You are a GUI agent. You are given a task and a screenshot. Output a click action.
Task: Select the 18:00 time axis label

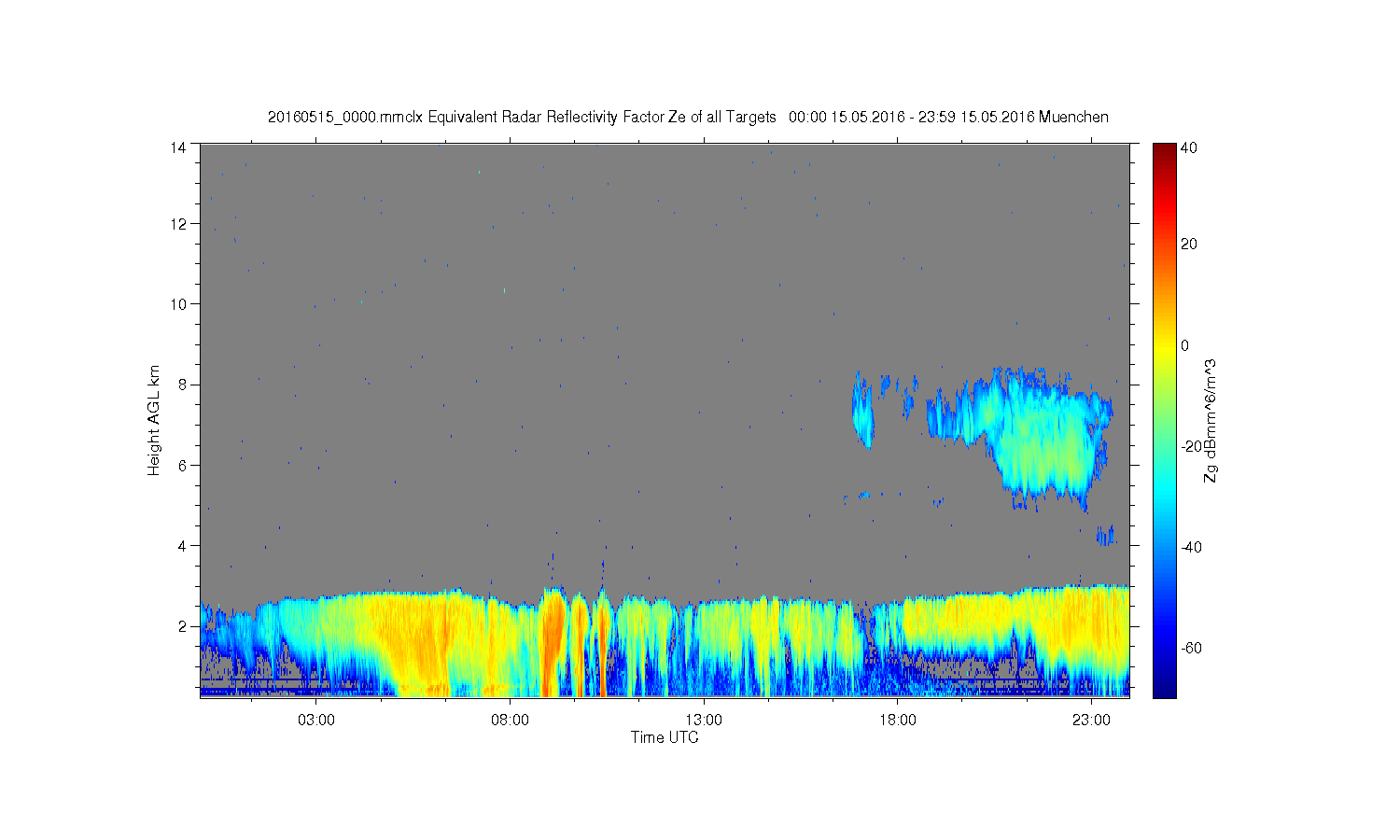pyautogui.click(x=898, y=720)
